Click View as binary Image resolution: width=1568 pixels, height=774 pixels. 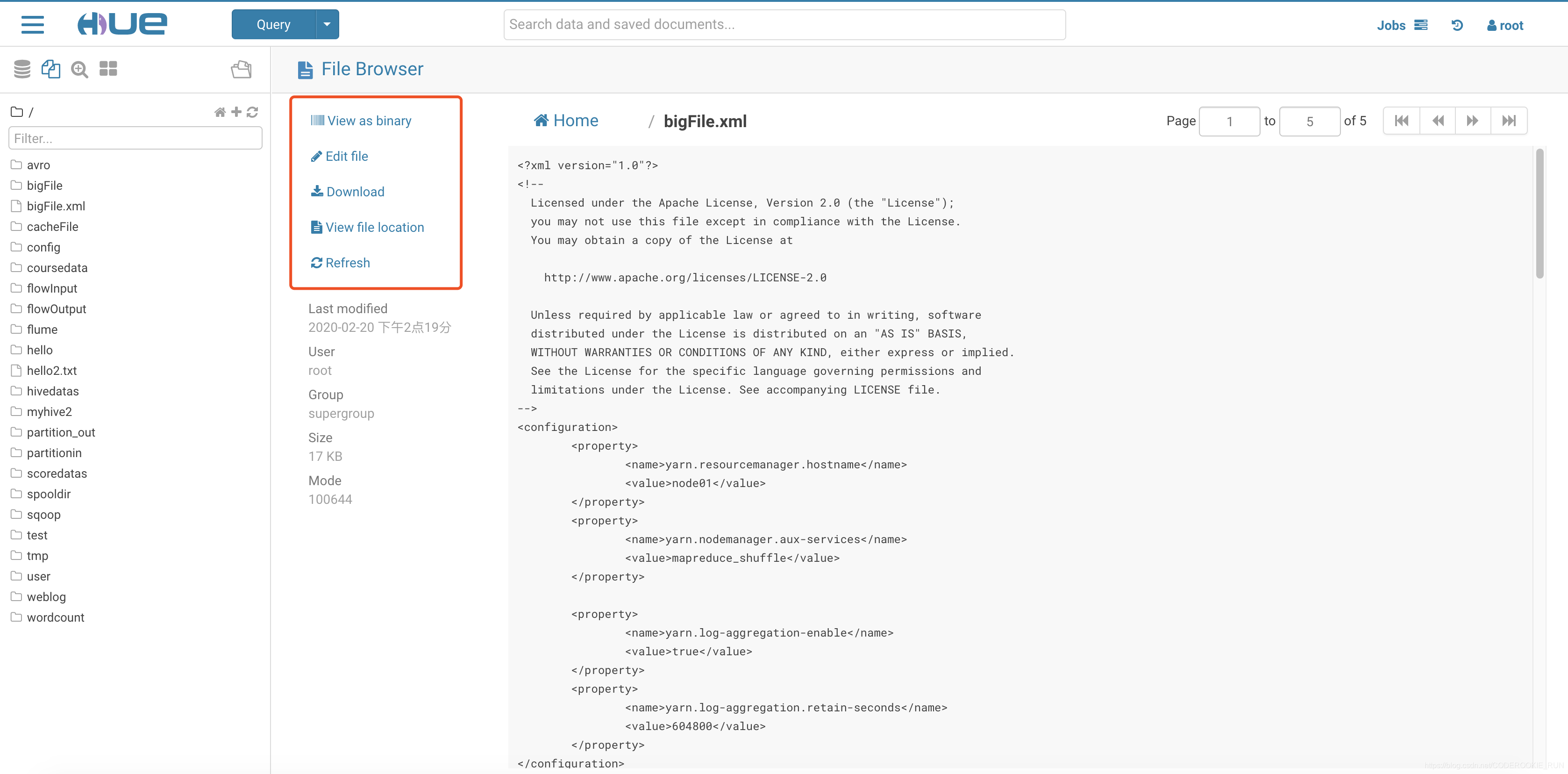pyautogui.click(x=361, y=121)
